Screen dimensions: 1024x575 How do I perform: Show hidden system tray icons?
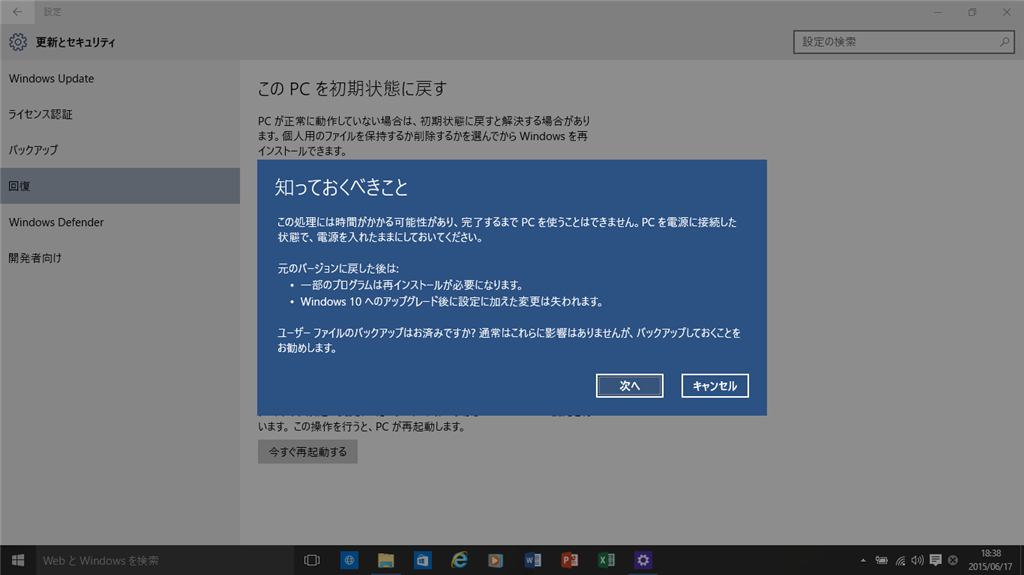tap(863, 560)
